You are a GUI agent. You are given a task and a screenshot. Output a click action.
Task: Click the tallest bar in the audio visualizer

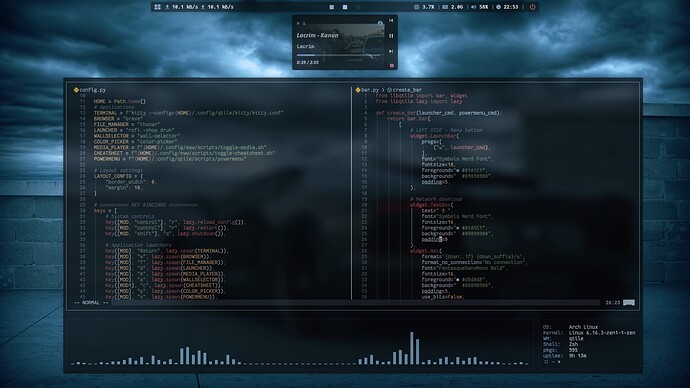412,348
